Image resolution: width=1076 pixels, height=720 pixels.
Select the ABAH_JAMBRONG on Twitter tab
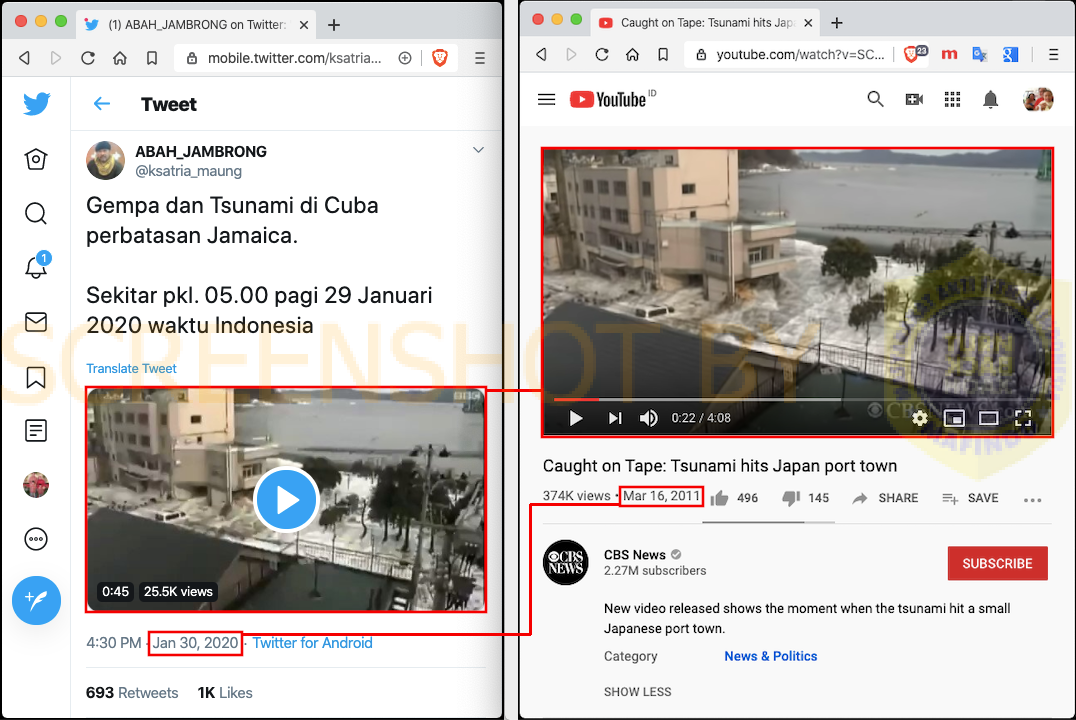click(196, 25)
